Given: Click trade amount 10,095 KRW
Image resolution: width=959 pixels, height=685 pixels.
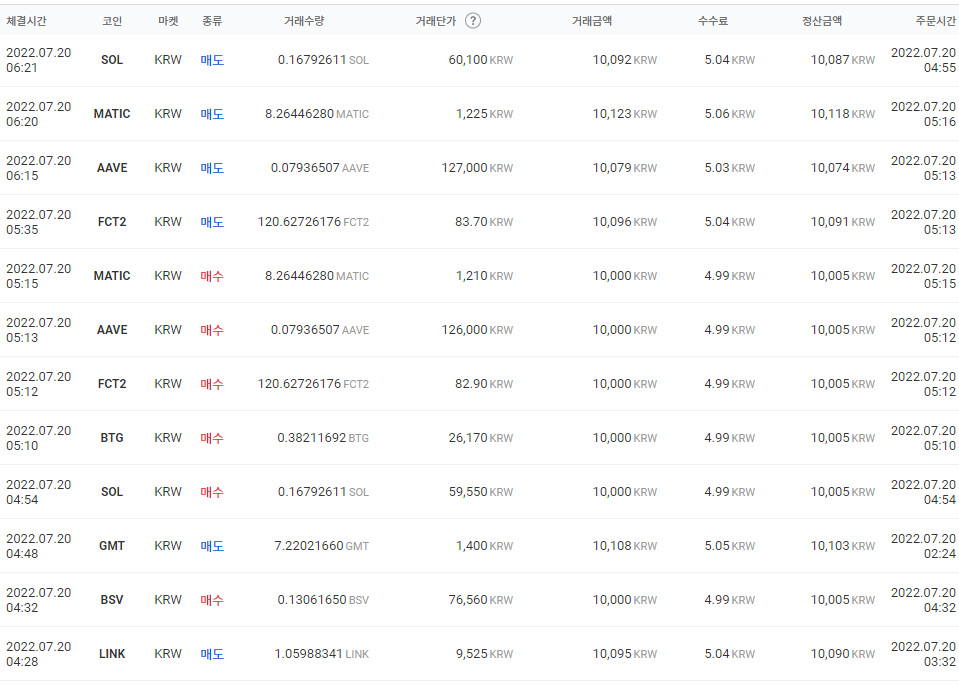Looking at the screenshot, I should tap(624, 654).
